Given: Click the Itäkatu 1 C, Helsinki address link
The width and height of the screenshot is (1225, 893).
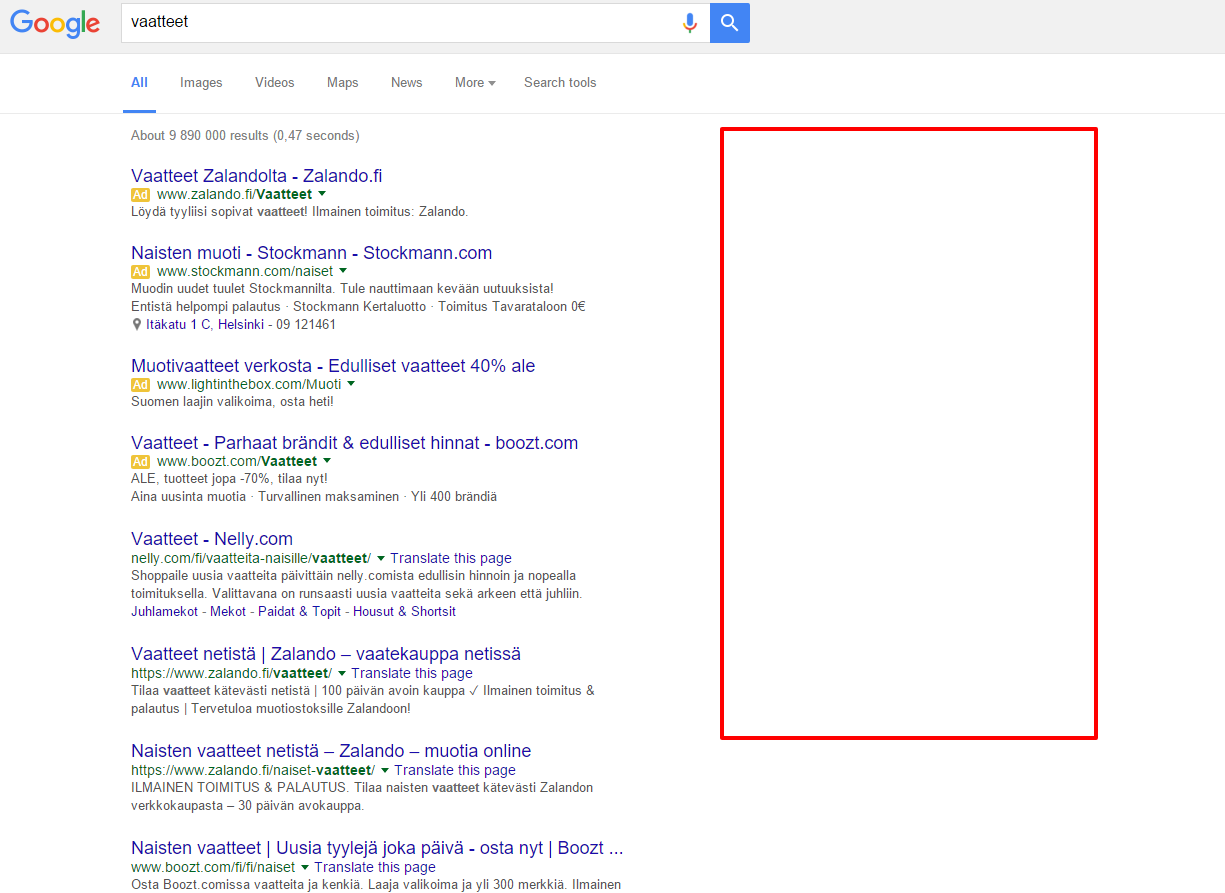Looking at the screenshot, I should (x=205, y=325).
